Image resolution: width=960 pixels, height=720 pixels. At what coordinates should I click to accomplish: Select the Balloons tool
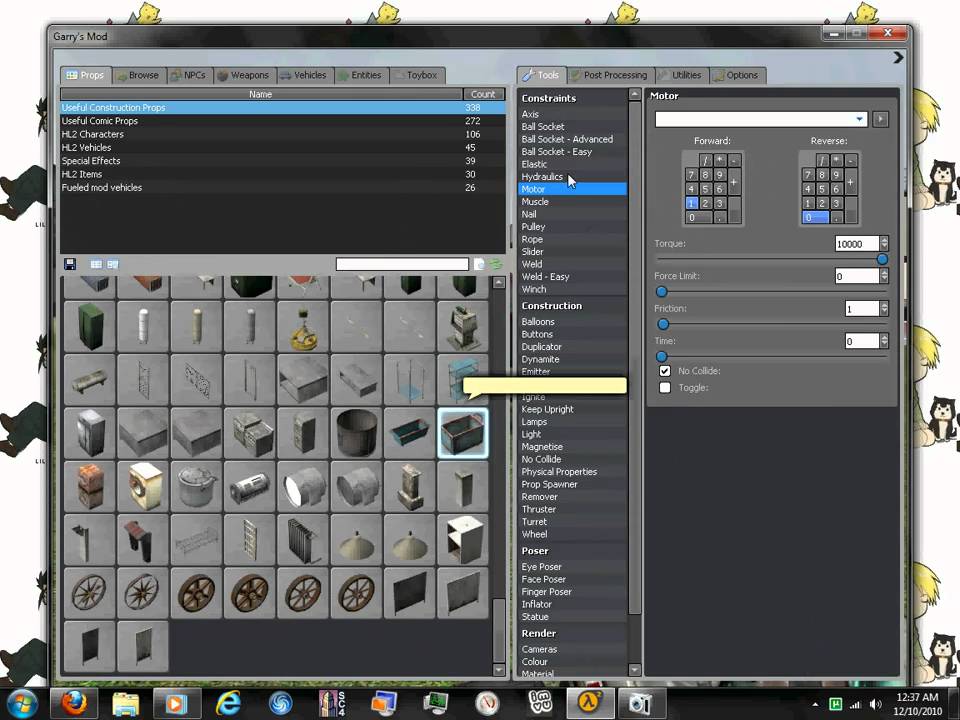[x=572, y=322]
